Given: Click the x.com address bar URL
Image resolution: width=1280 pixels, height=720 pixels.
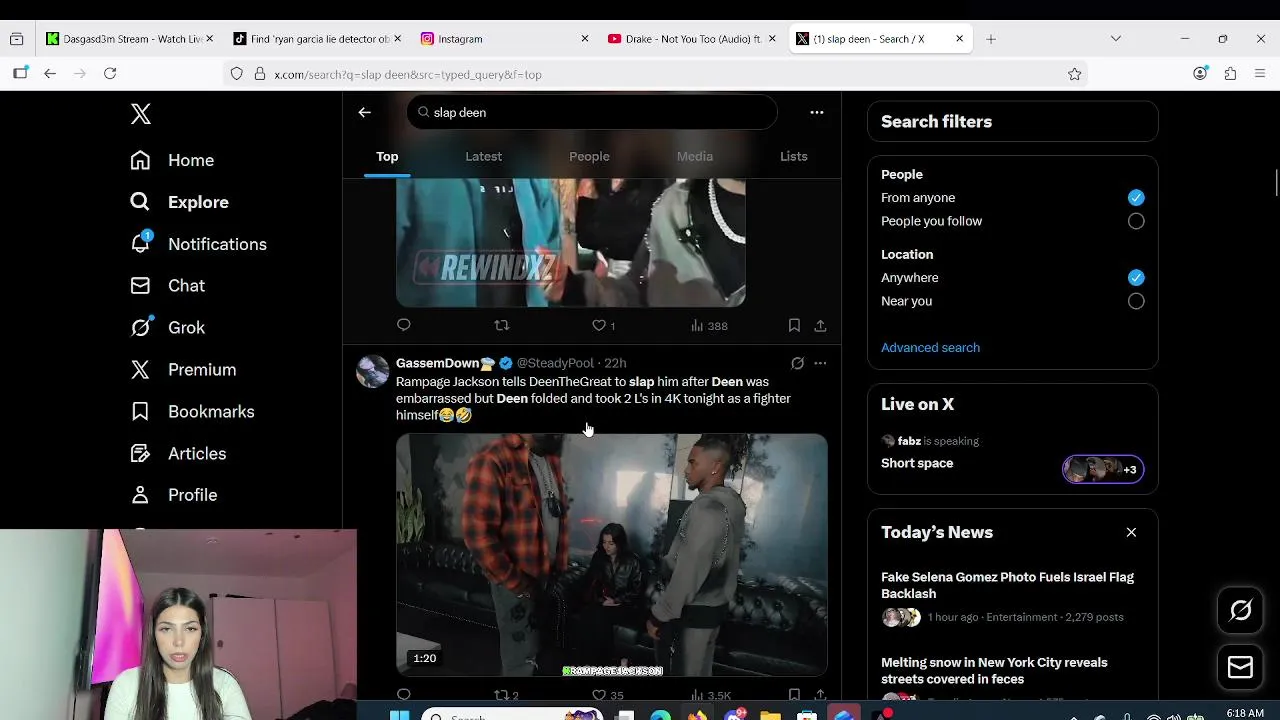Looking at the screenshot, I should 408,74.
